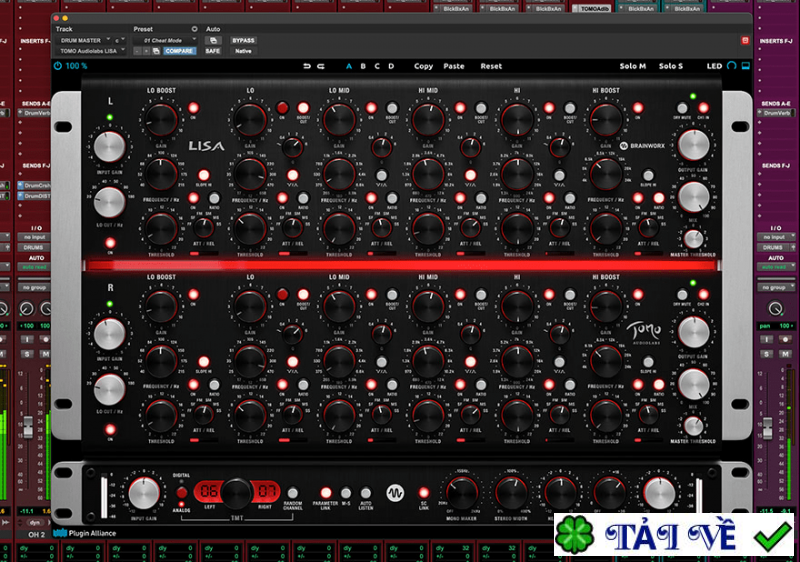Click the left channel Input Gain knob
The height and width of the screenshot is (562, 800).
tap(109, 147)
